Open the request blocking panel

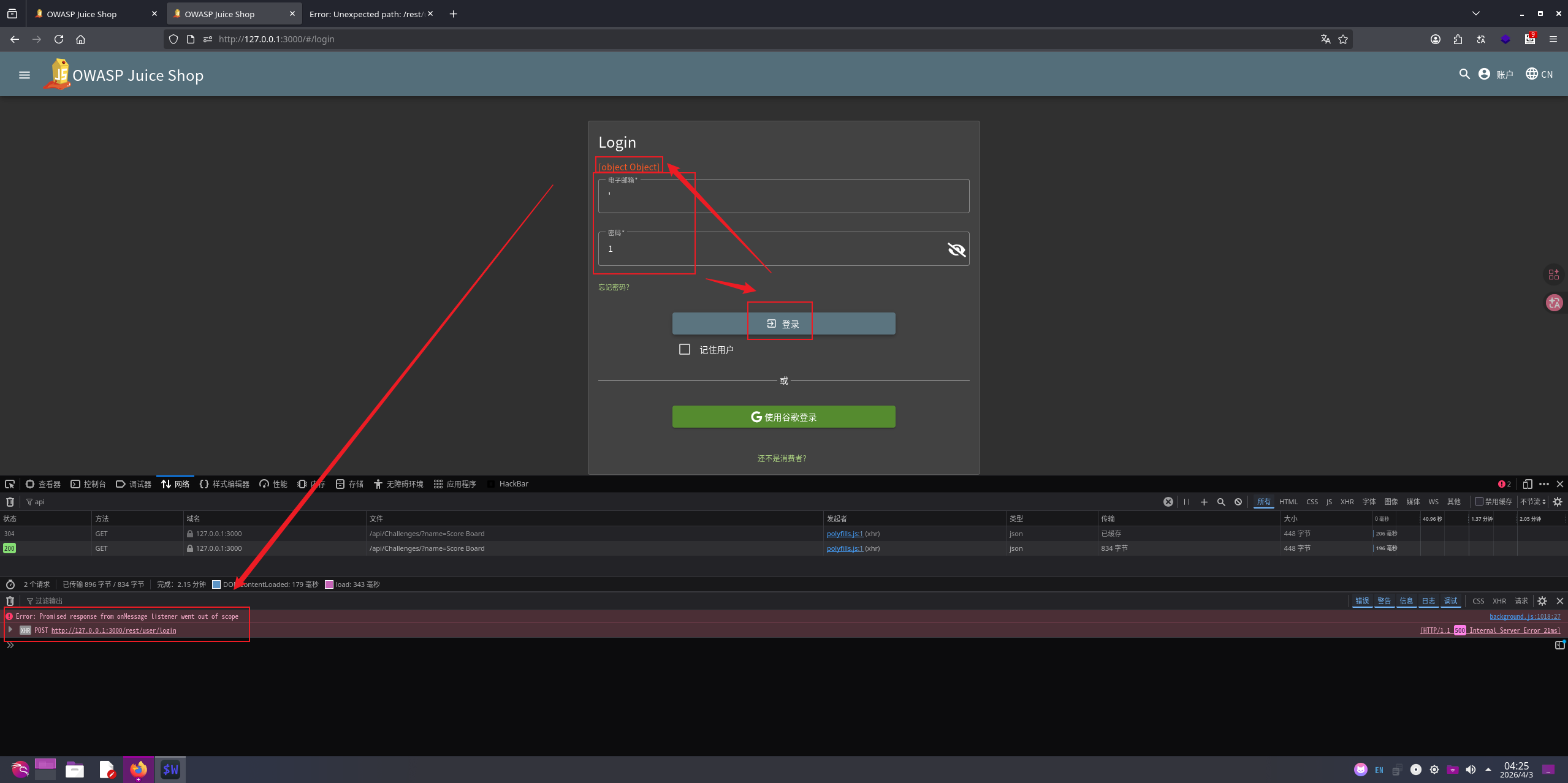coord(1238,502)
